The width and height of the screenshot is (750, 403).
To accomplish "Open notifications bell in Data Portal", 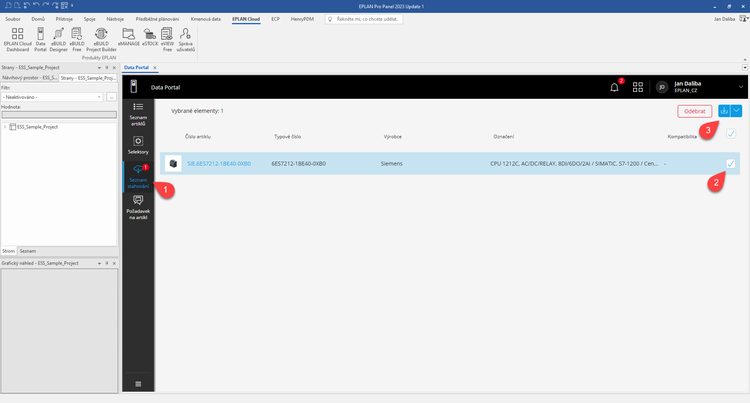I will (x=614, y=87).
